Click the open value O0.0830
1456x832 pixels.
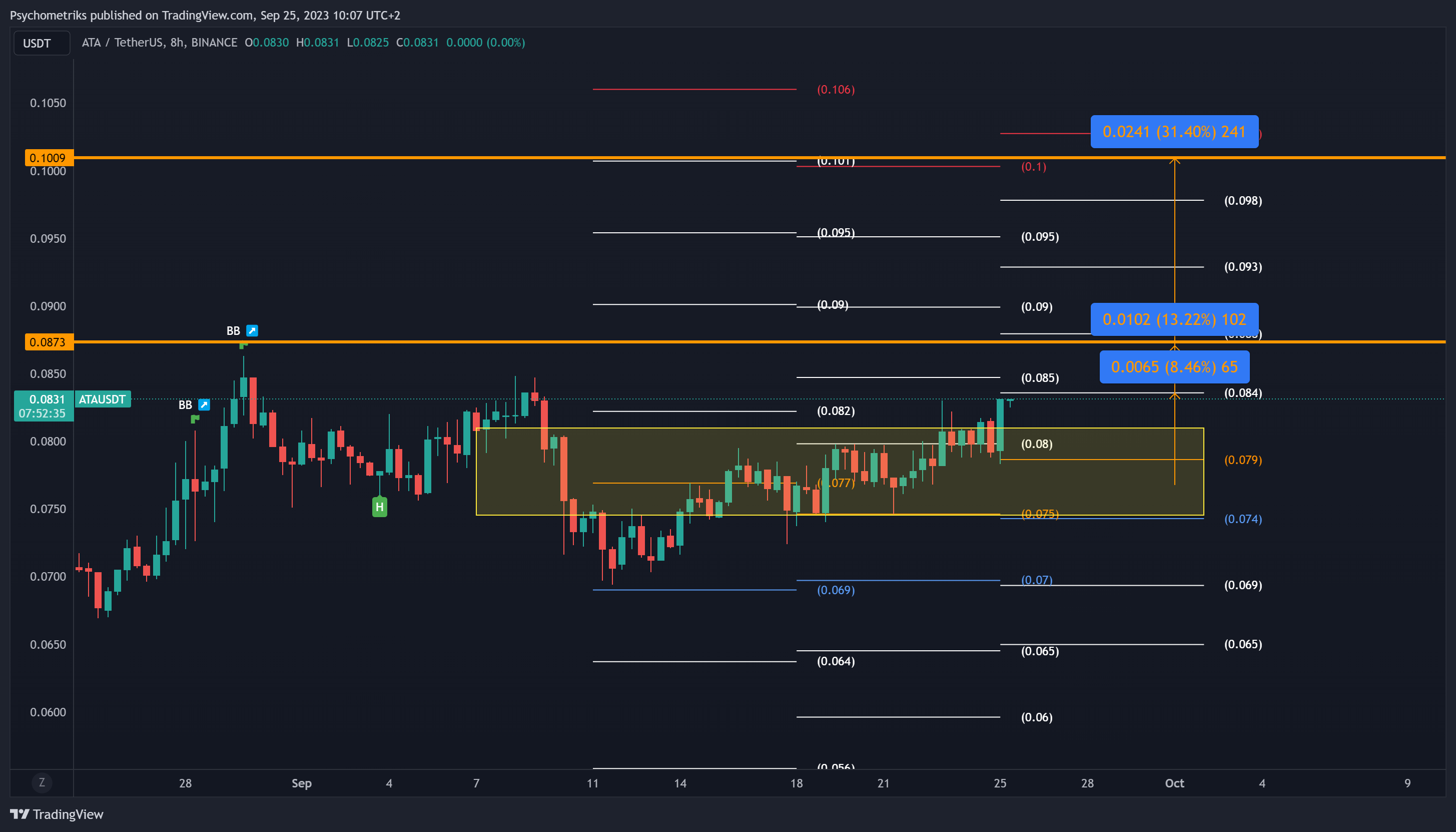pyautogui.click(x=267, y=42)
